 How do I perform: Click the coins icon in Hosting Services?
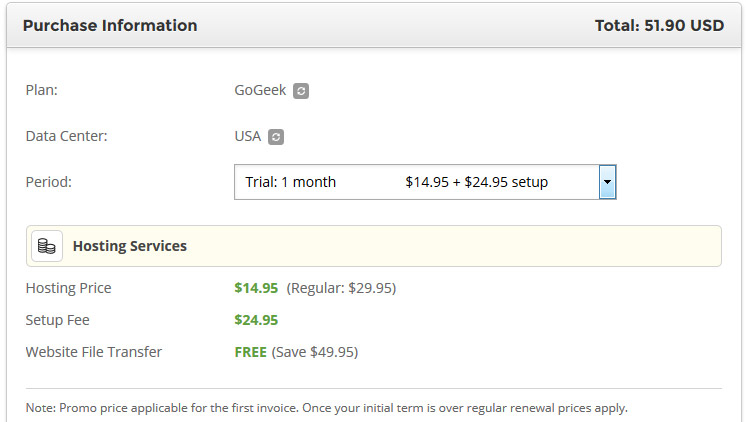pyautogui.click(x=47, y=246)
